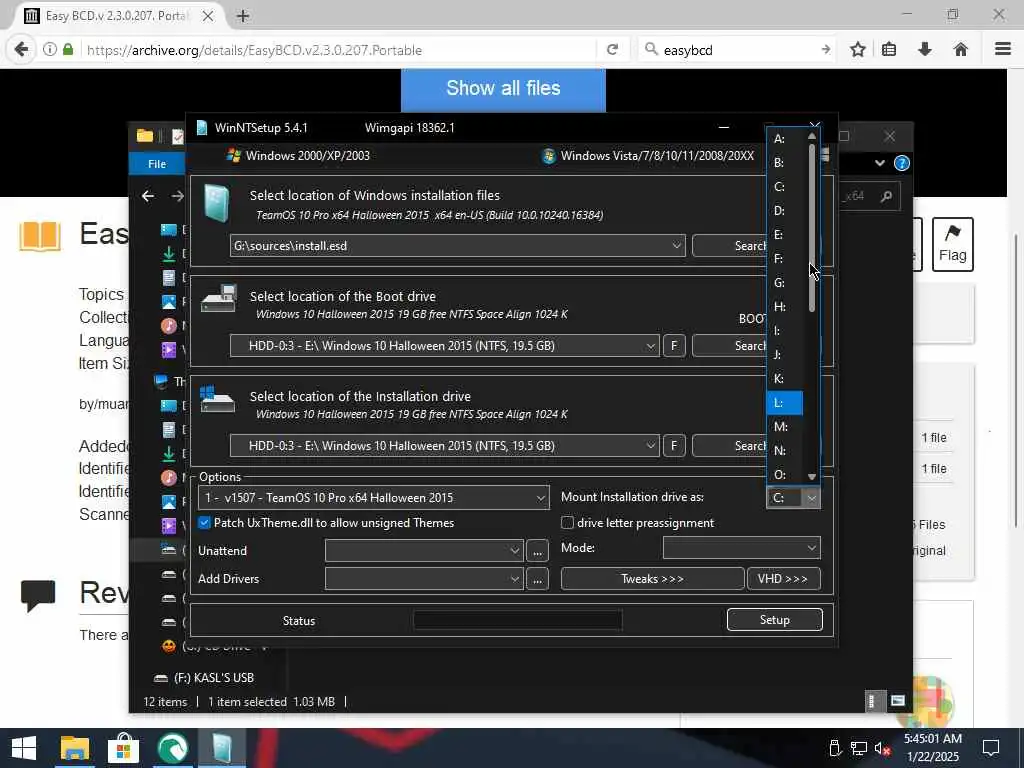This screenshot has height=768, width=1024.
Task: Open Windows Start menu
Action: [24, 748]
